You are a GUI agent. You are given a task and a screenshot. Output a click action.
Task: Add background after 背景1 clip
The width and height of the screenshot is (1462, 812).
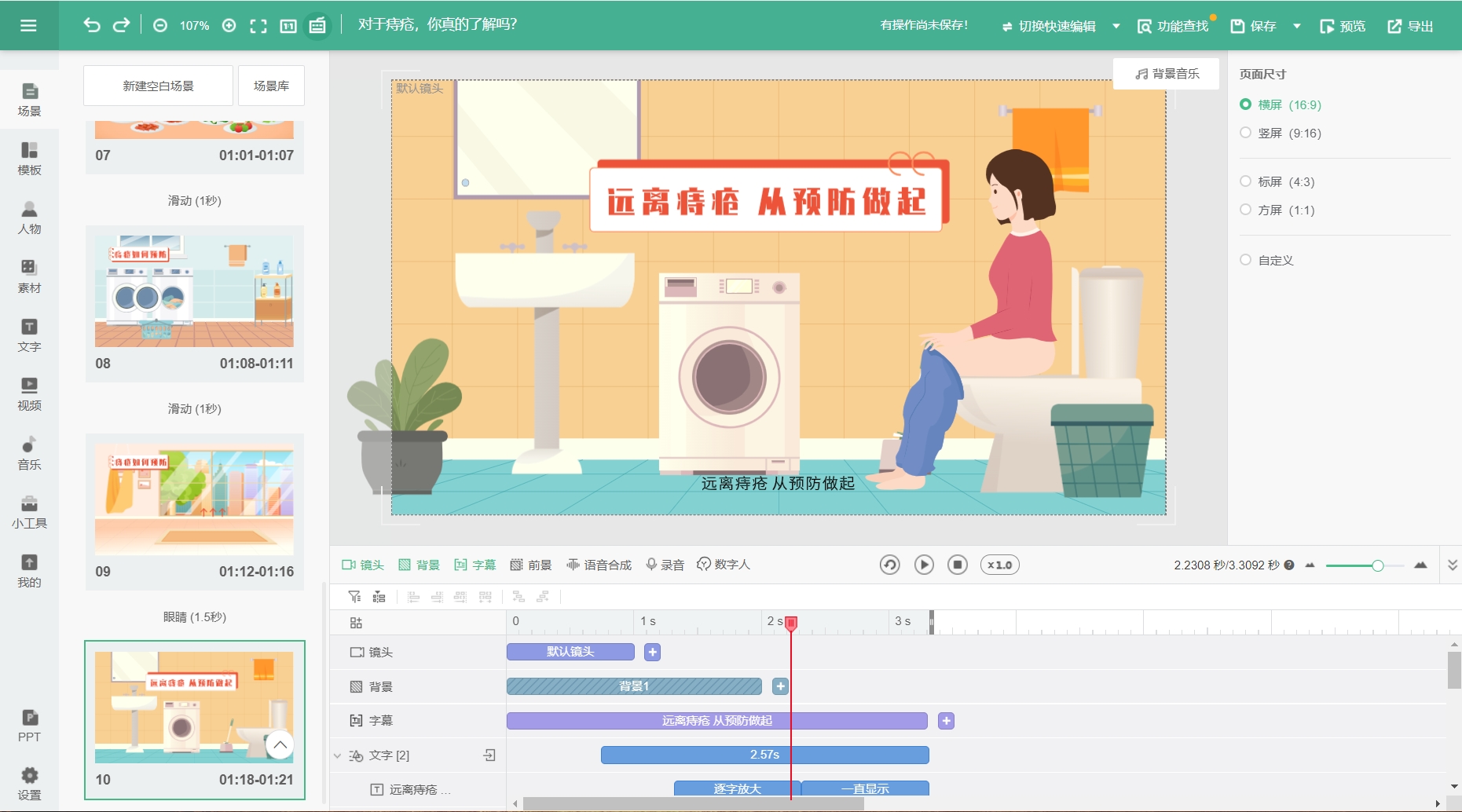[780, 686]
